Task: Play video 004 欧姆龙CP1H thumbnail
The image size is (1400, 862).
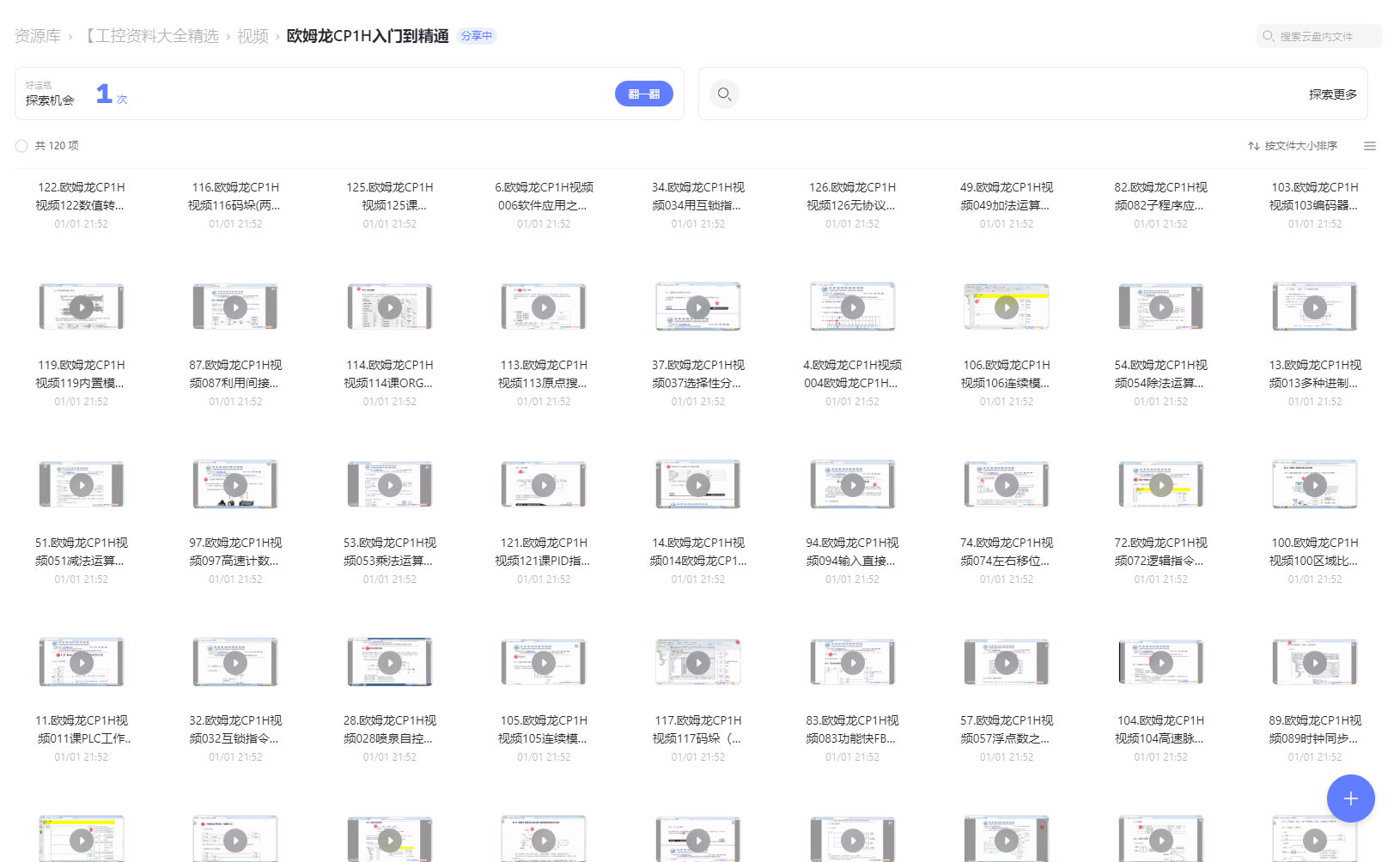Action: 851,306
